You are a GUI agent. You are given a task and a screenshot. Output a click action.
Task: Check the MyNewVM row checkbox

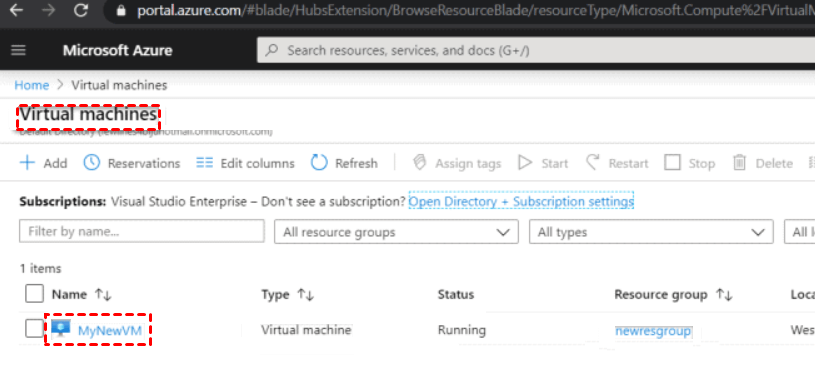[x=34, y=329]
